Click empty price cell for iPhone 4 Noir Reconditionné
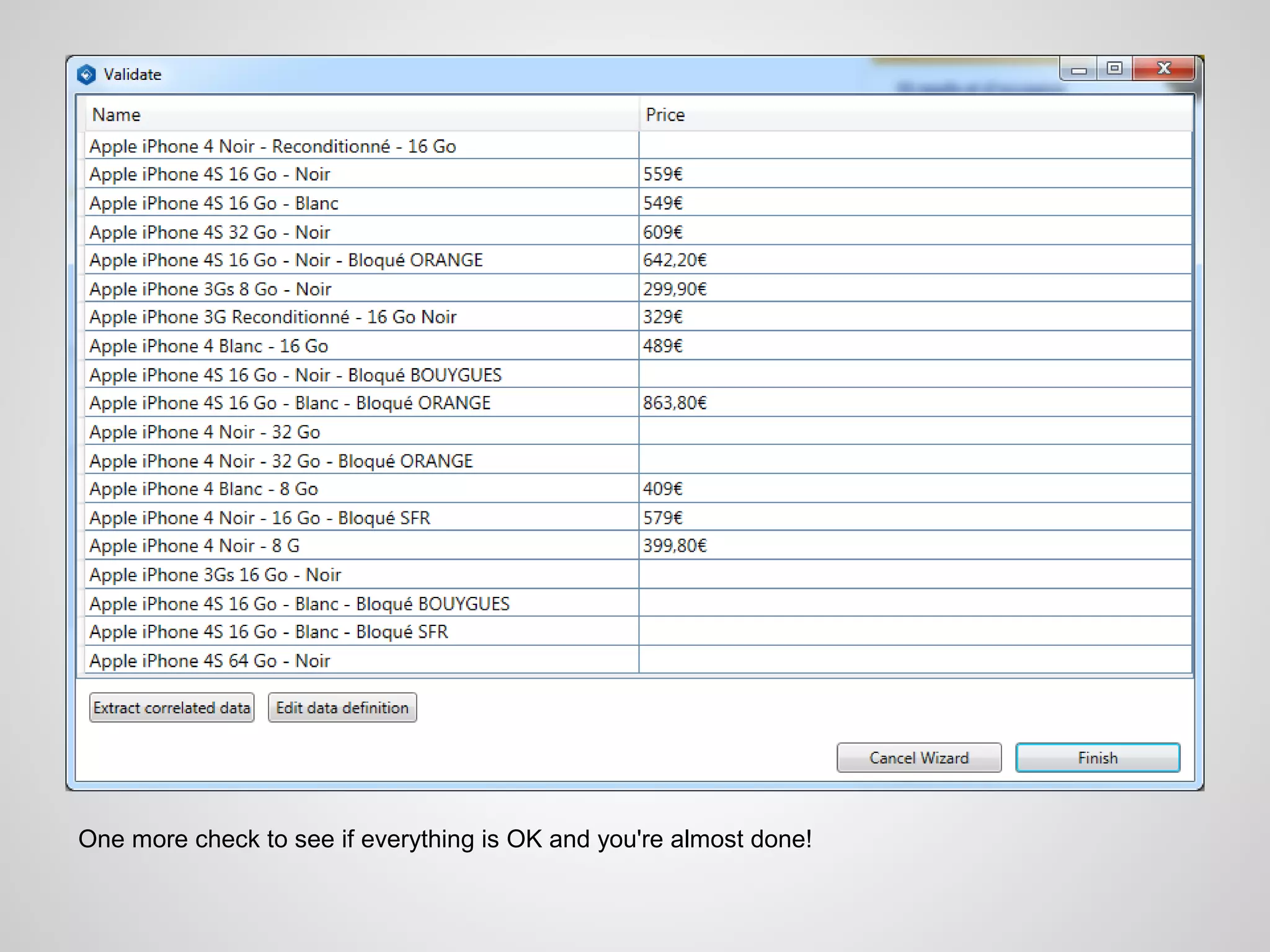 [x=915, y=146]
